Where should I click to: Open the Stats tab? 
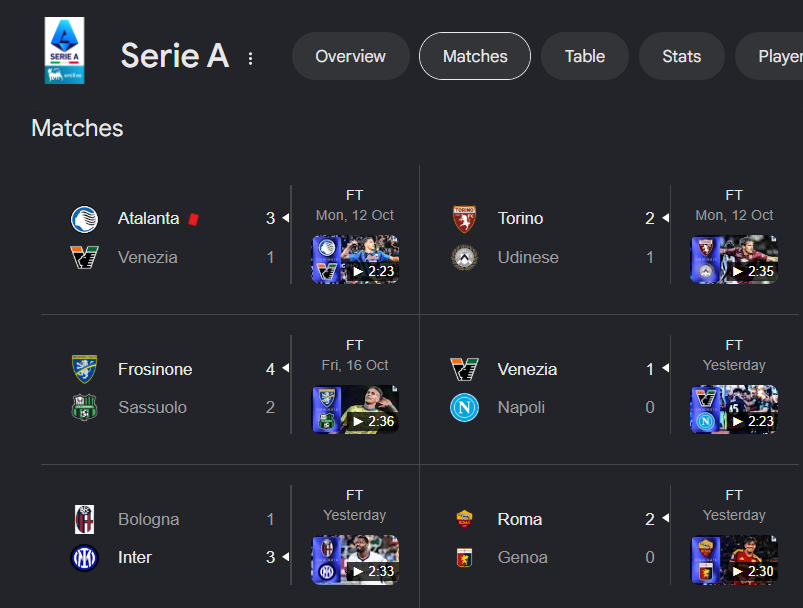tap(682, 56)
